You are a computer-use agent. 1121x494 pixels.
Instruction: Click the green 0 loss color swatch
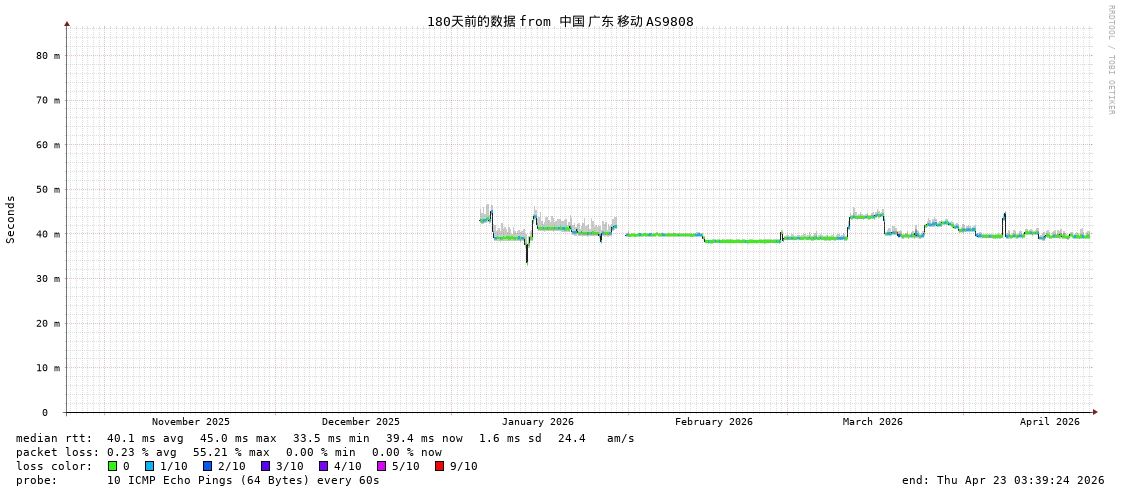click(112, 466)
